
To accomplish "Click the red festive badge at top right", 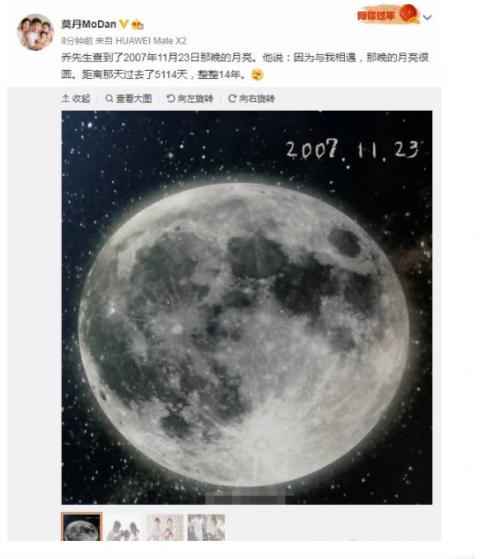I will pos(388,14).
